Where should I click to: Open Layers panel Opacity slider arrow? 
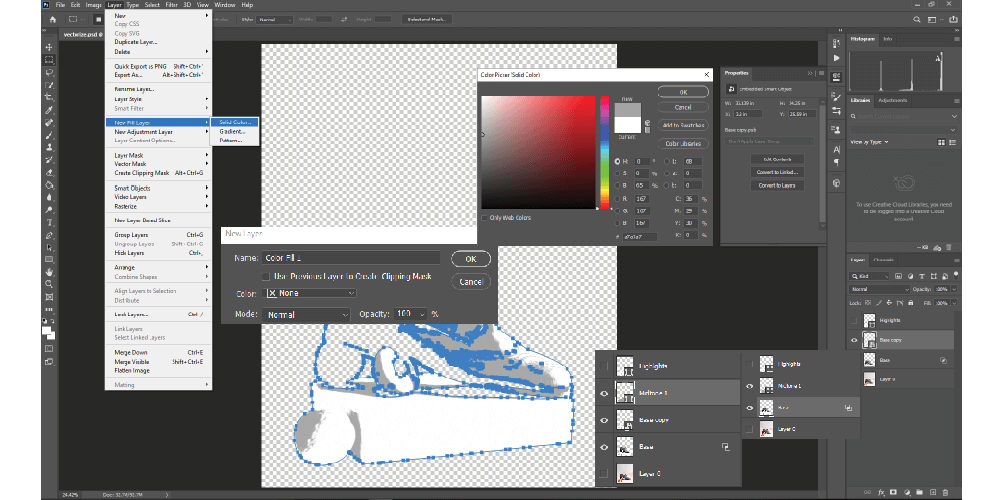955,289
